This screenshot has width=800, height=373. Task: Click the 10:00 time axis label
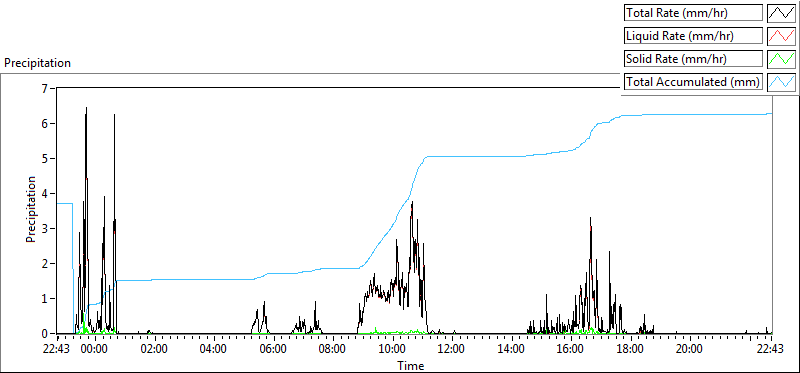[x=392, y=350]
